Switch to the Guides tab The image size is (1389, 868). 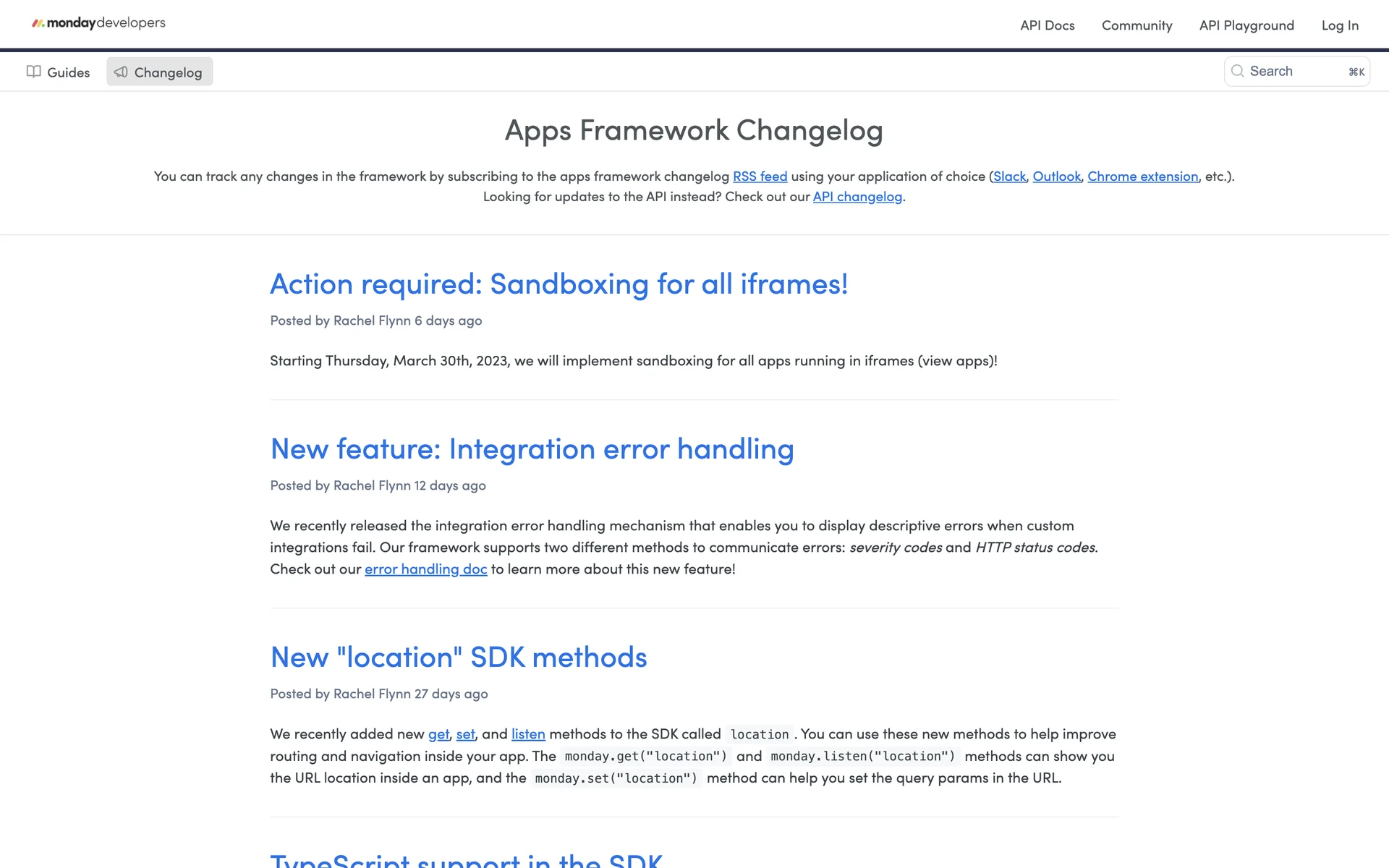(68, 72)
